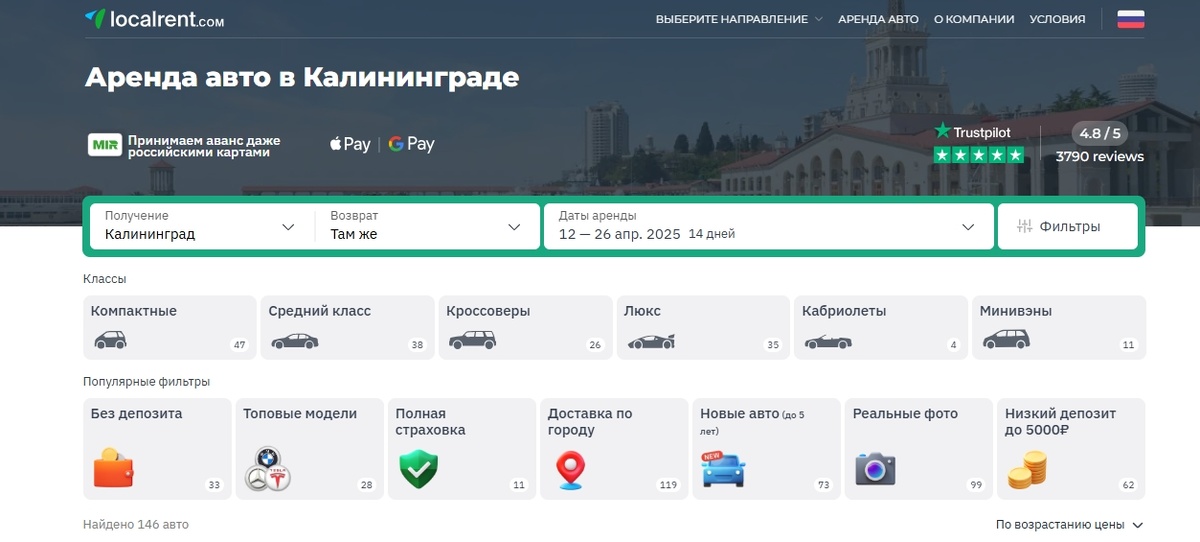Click the MIR card payment icon
This screenshot has height=542, width=1200.
click(105, 145)
